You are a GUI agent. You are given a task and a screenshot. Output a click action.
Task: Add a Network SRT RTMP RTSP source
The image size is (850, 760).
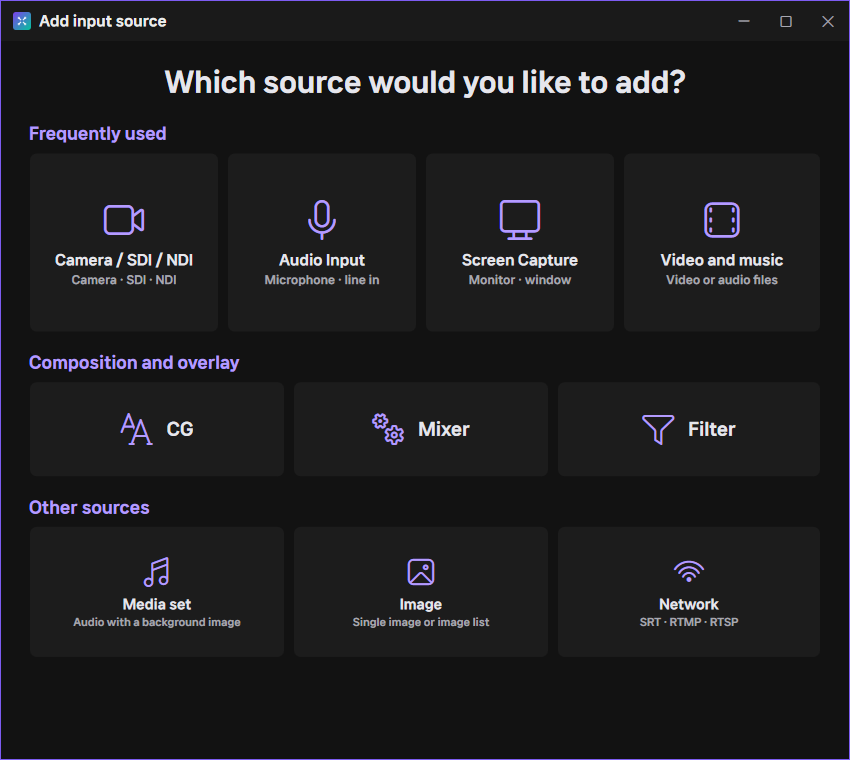[x=688, y=591]
